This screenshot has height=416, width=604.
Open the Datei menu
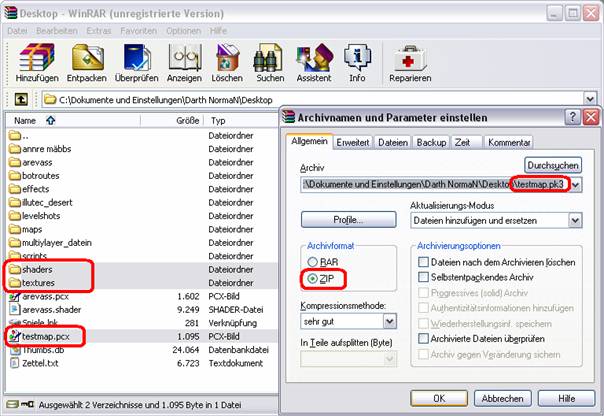pos(17,31)
